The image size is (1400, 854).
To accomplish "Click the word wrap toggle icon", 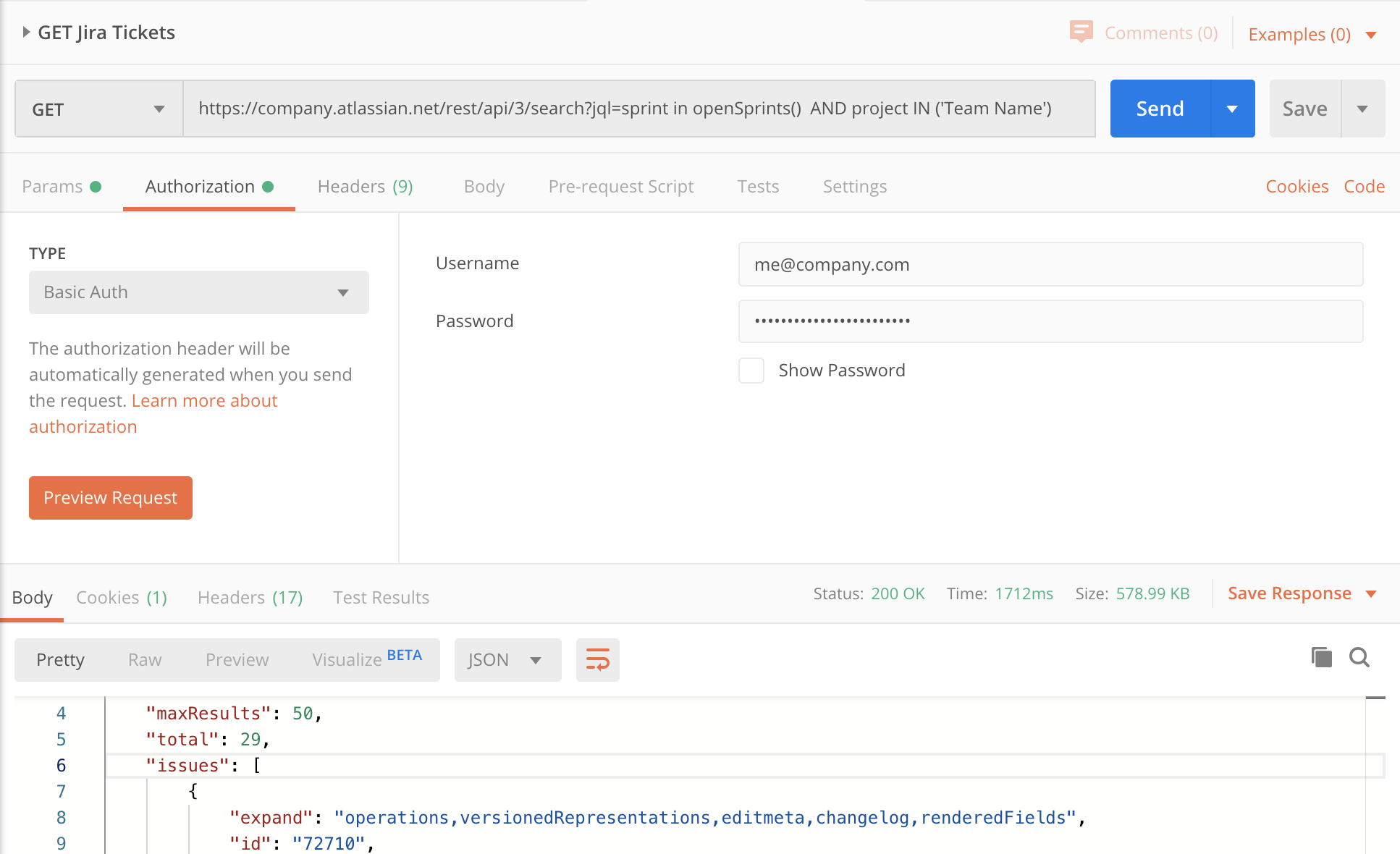I will pos(599,659).
